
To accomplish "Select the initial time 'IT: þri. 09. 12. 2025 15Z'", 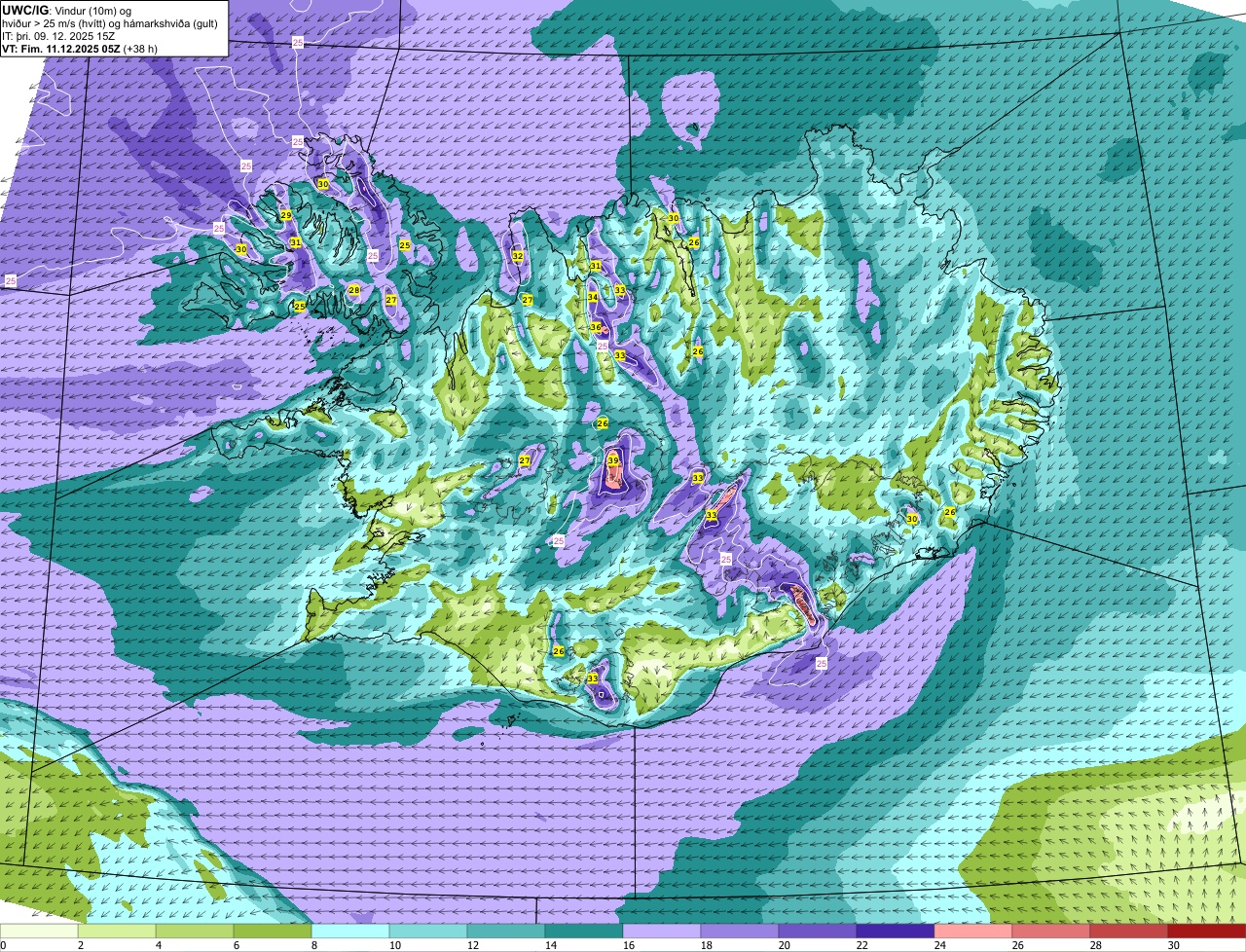I will tap(58, 36).
